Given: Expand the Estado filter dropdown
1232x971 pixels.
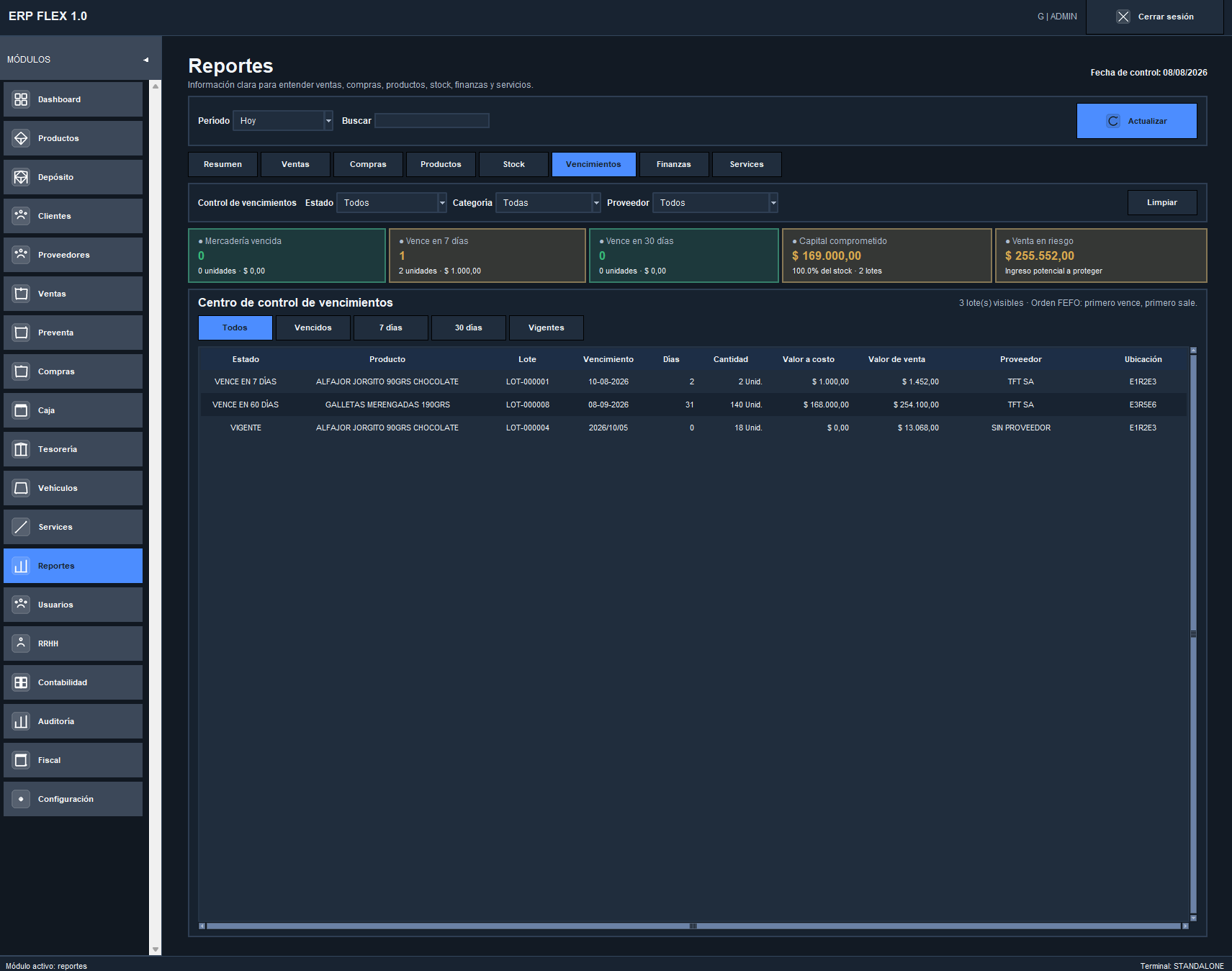Looking at the screenshot, I should pyautogui.click(x=392, y=203).
